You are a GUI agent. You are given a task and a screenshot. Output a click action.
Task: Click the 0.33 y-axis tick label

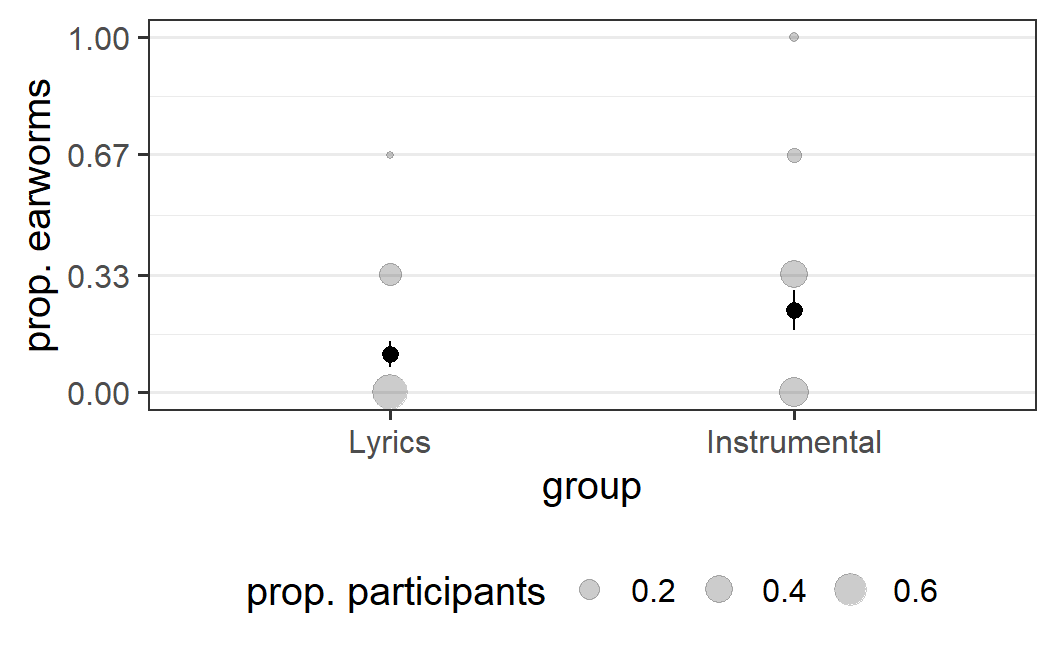click(98, 276)
